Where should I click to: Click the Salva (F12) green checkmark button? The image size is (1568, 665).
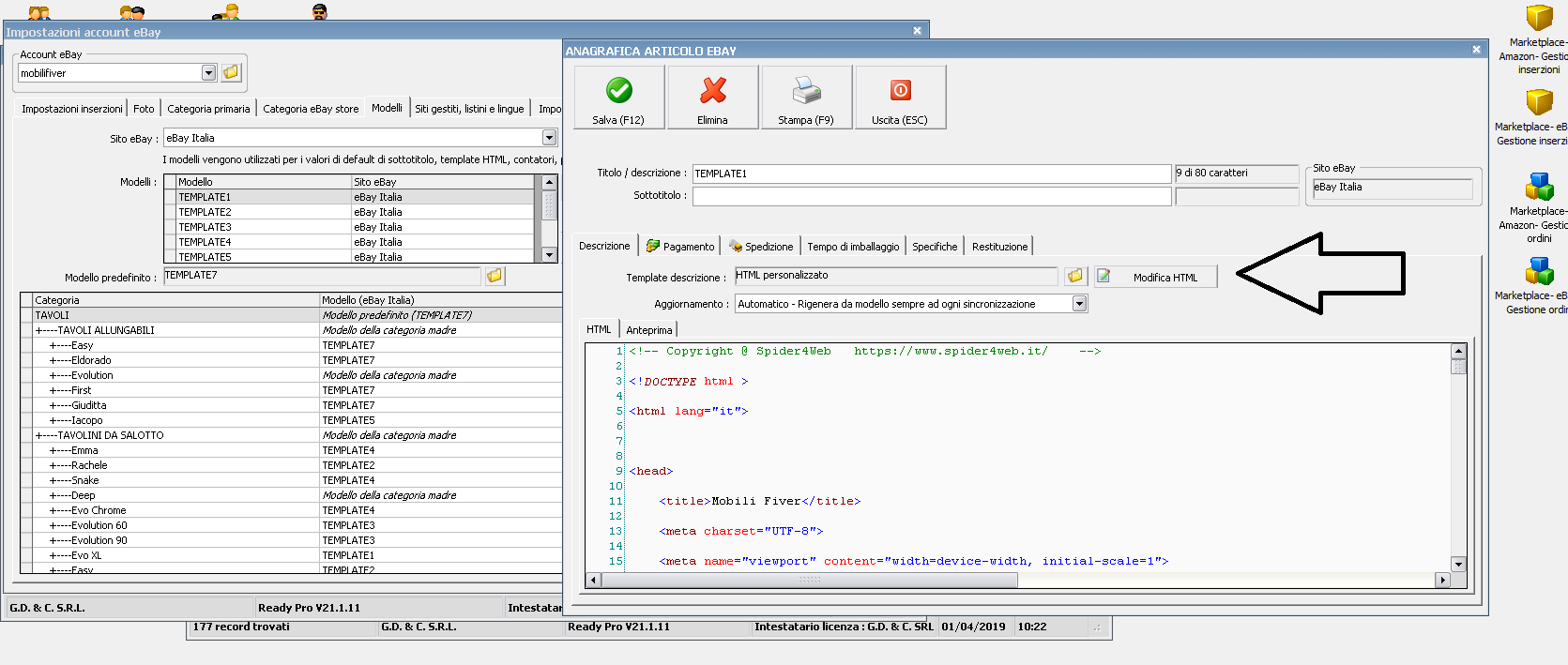(x=619, y=97)
